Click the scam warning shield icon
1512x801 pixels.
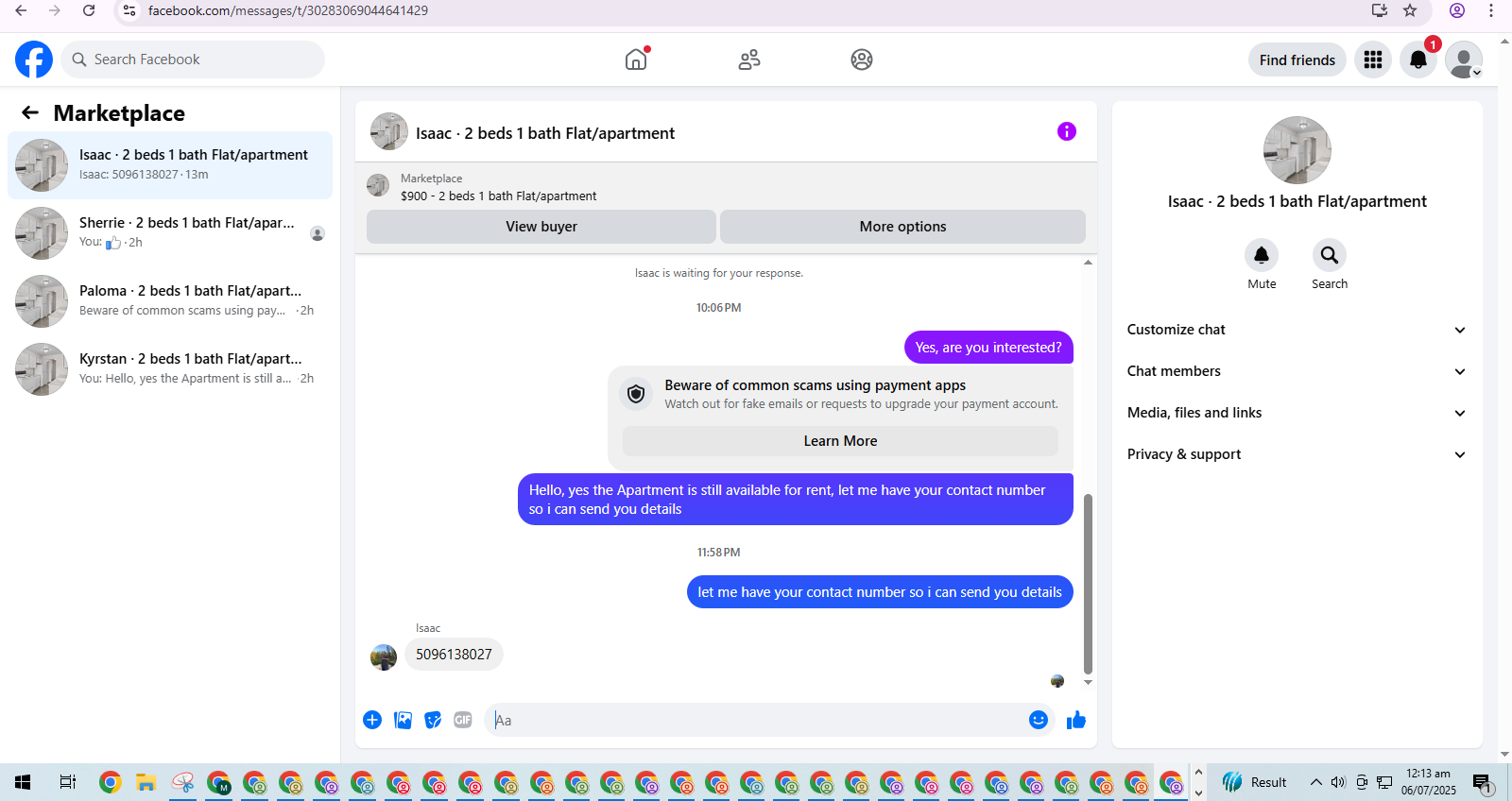tap(636, 394)
